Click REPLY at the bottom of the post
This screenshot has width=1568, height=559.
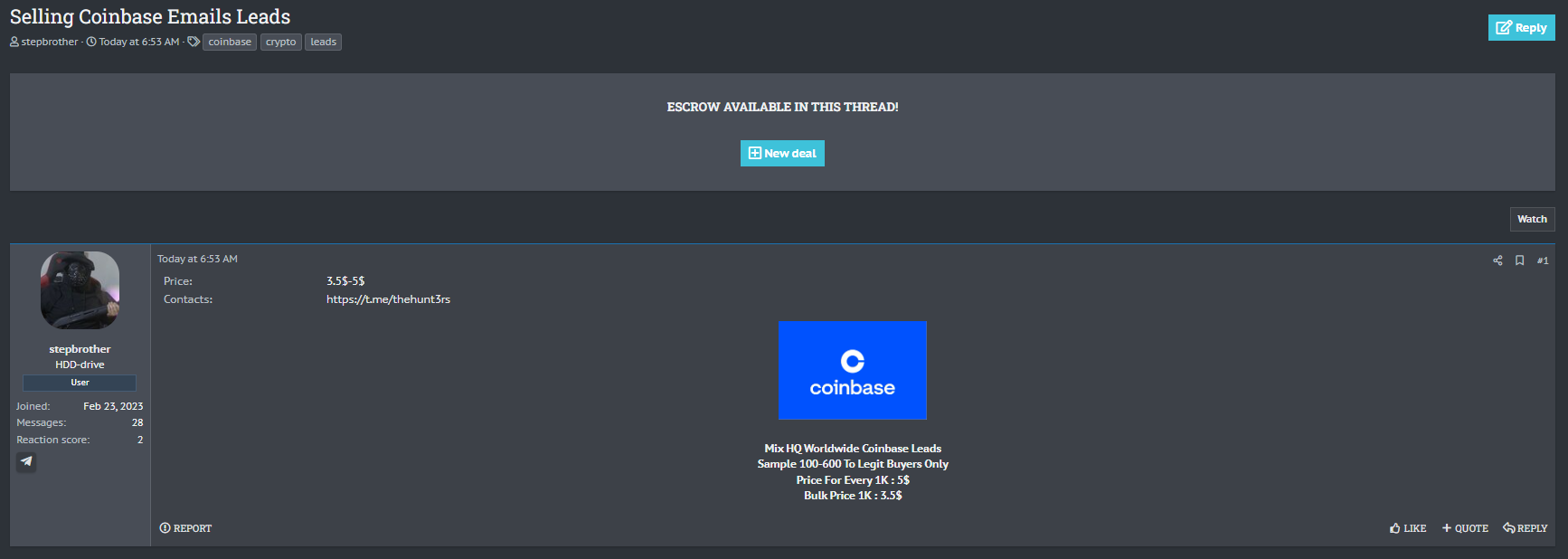[1525, 528]
